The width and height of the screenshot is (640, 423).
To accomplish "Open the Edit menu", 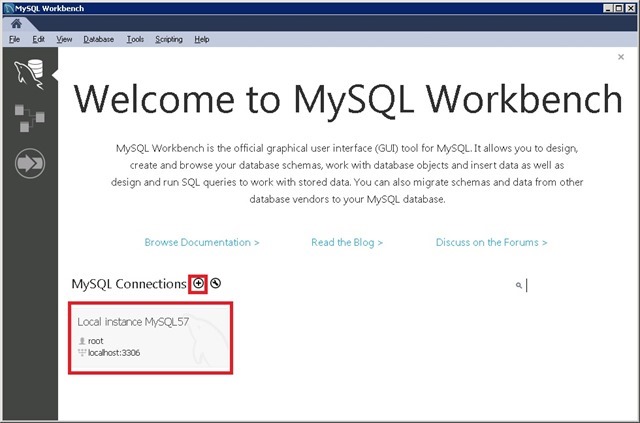I will [38, 39].
